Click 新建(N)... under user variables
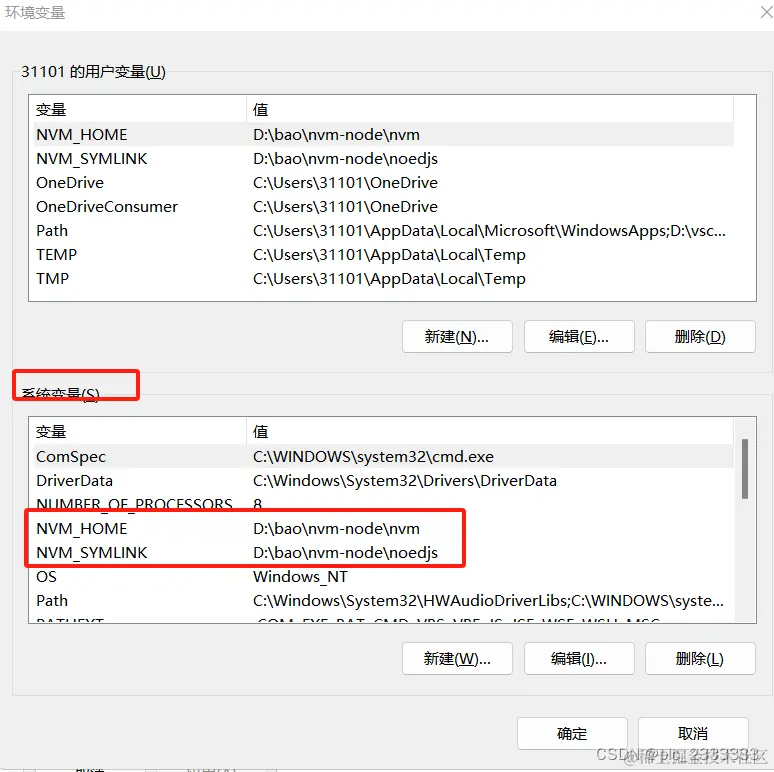Screen dimensions: 774x772 [457, 337]
